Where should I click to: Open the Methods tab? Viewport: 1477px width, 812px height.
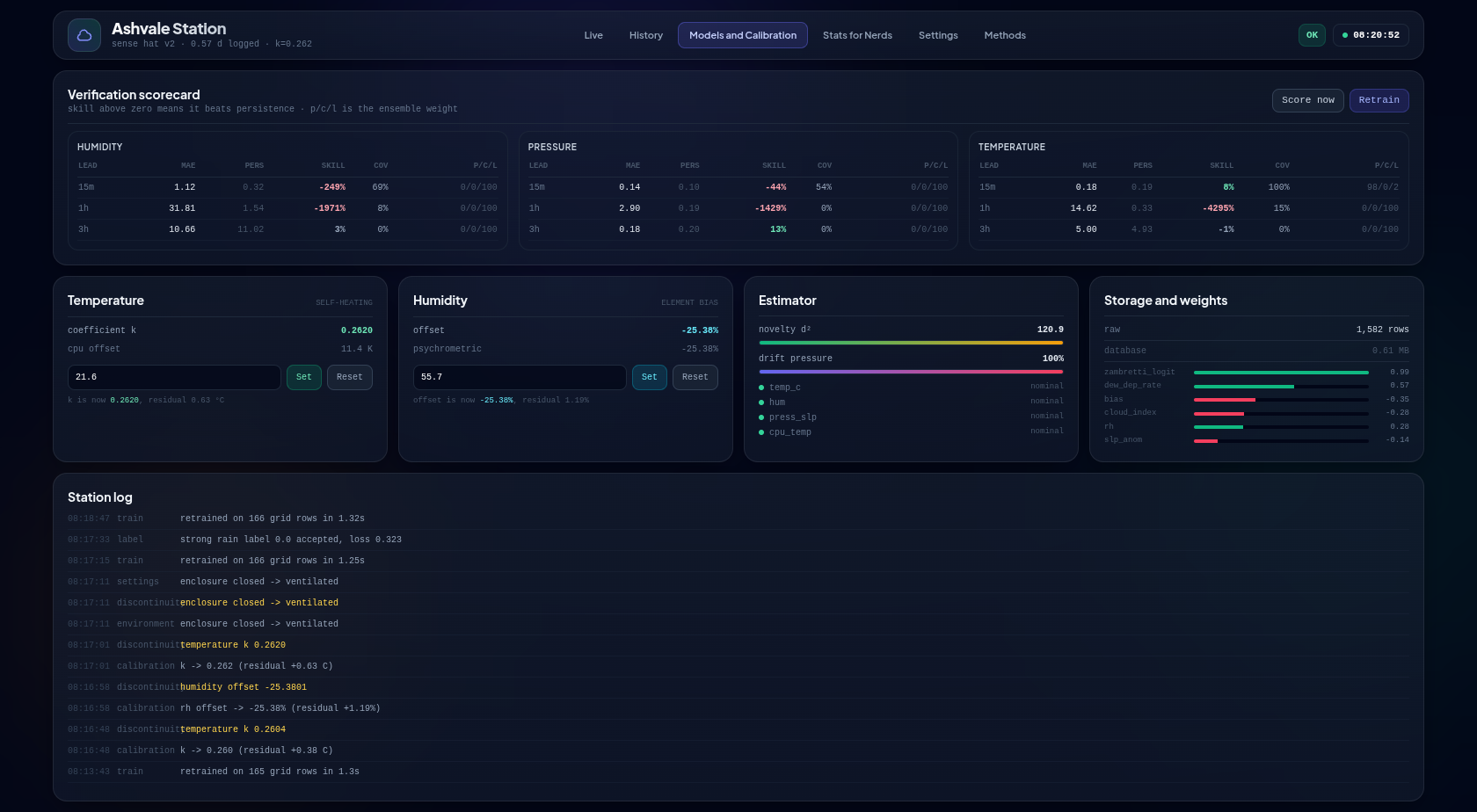1005,35
